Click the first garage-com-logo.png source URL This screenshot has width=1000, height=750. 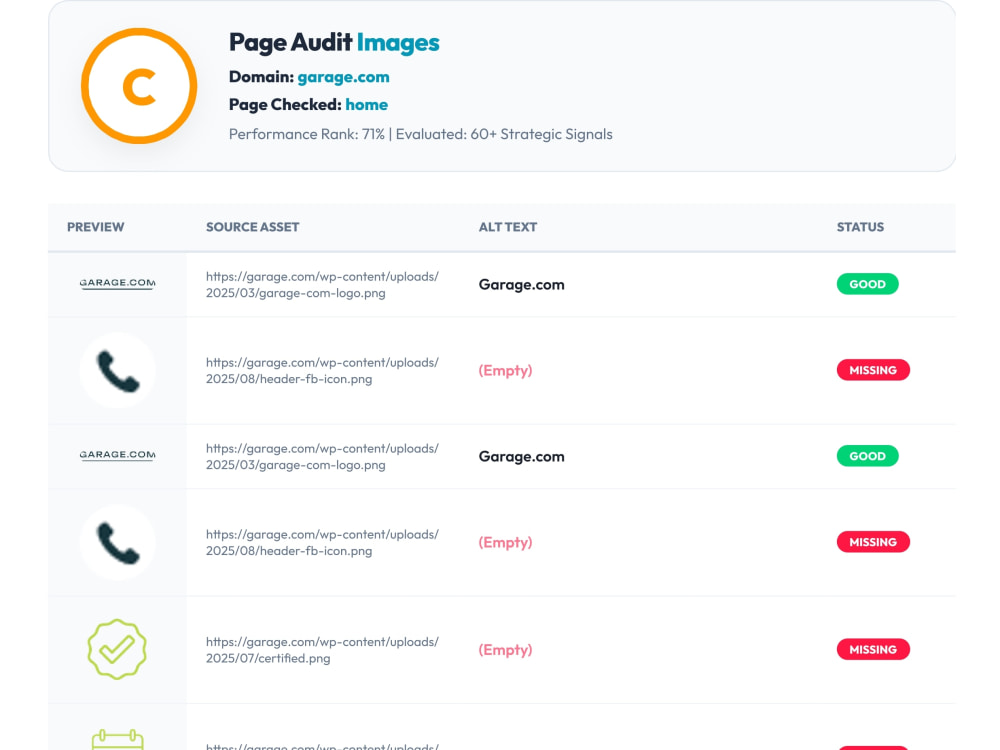322,284
